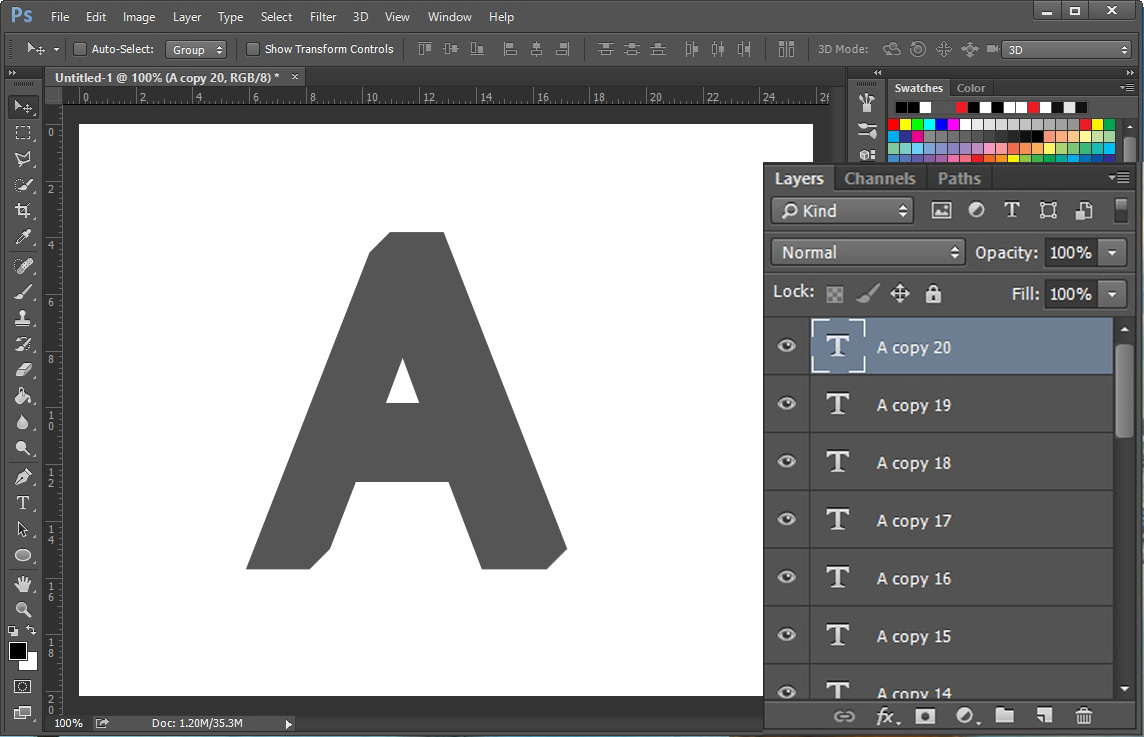Delete layer using trash icon
Image resolution: width=1144 pixels, height=737 pixels.
click(1083, 716)
